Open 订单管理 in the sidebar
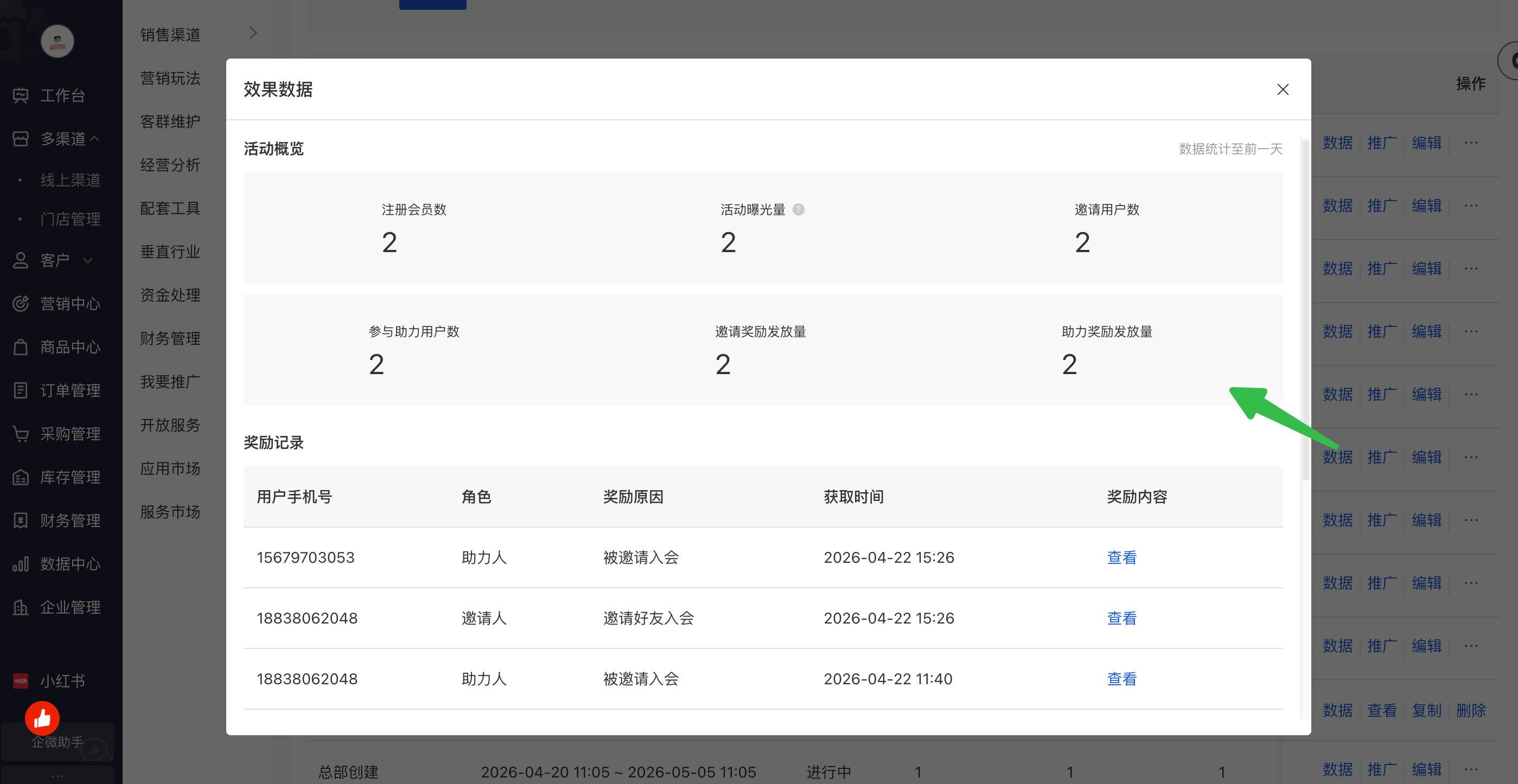 pos(56,390)
